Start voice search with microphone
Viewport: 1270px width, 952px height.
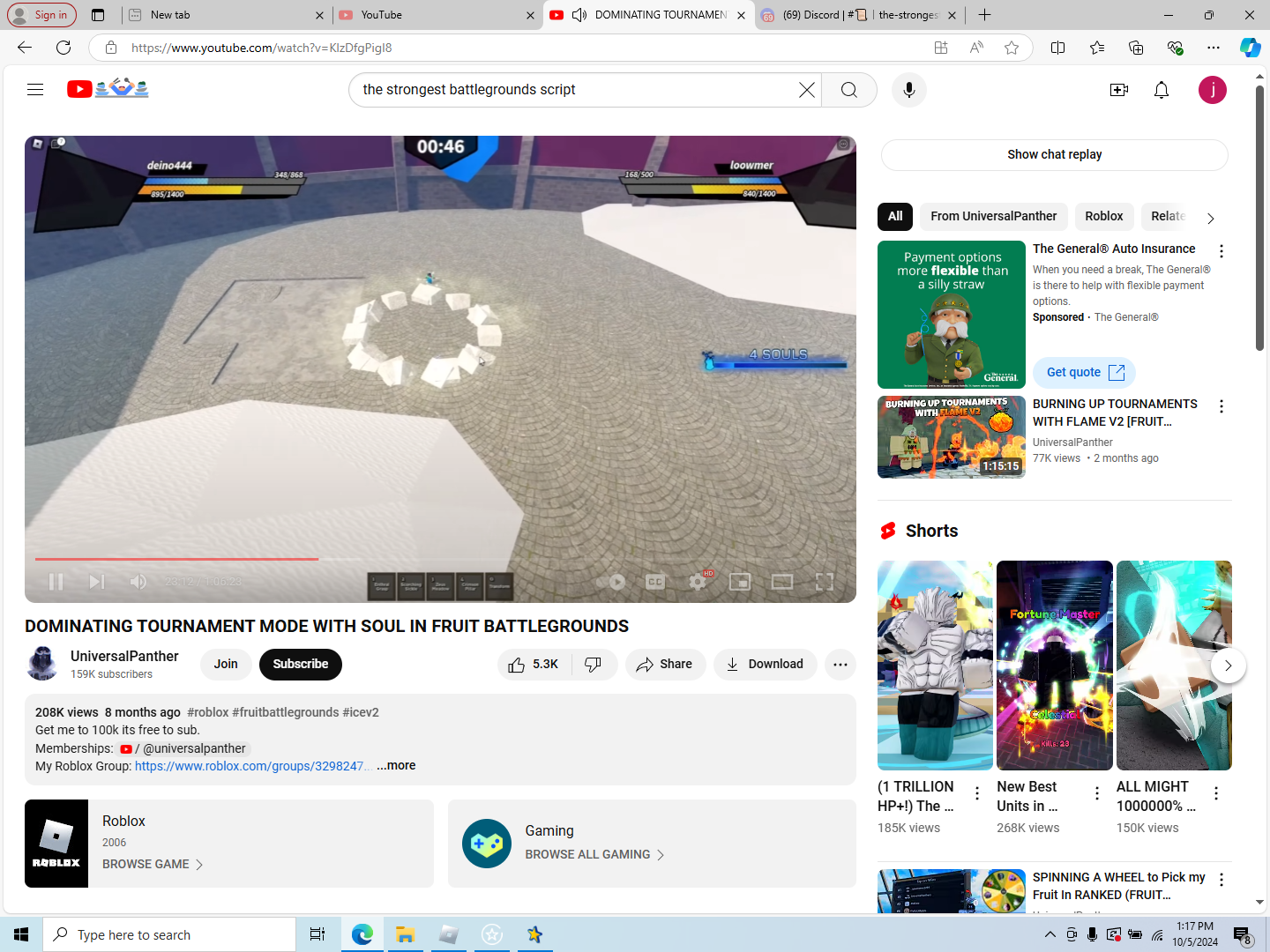tap(908, 90)
